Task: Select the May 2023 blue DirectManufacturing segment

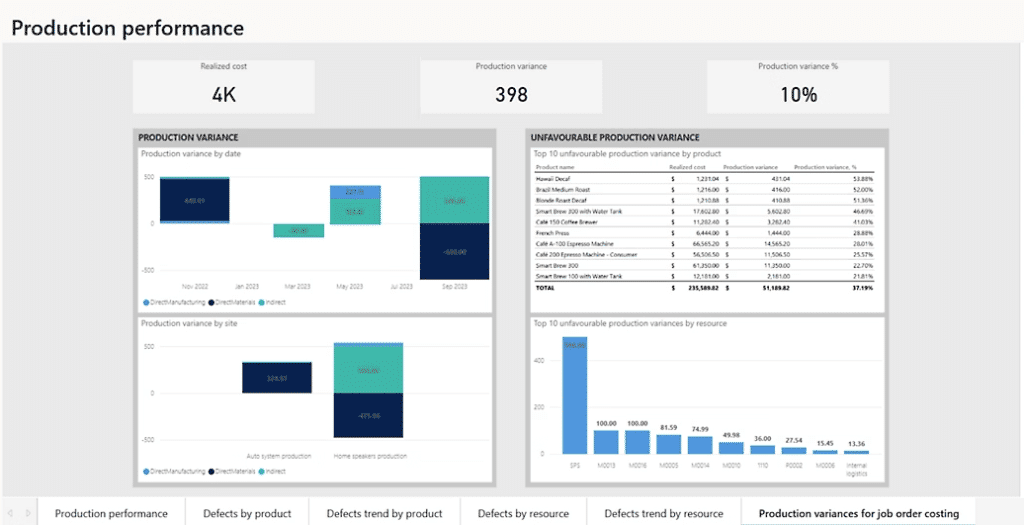Action: tap(355, 192)
